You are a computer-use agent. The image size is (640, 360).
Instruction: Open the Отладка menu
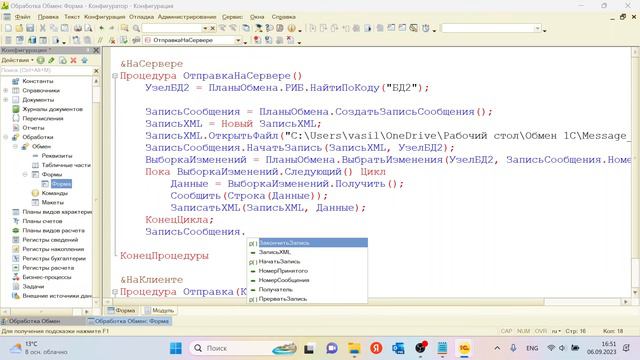[141, 17]
